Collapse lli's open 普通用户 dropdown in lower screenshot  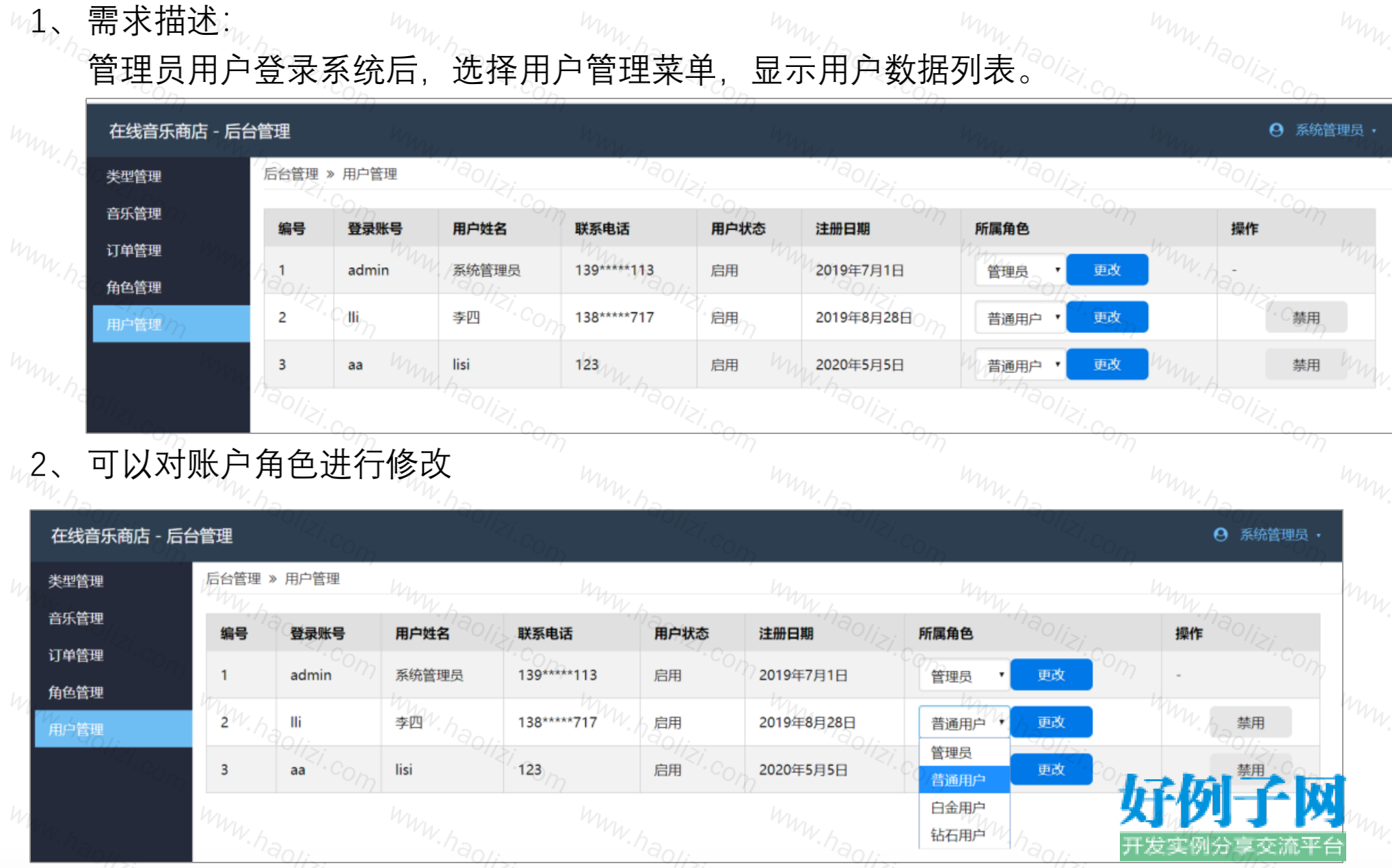point(964,722)
